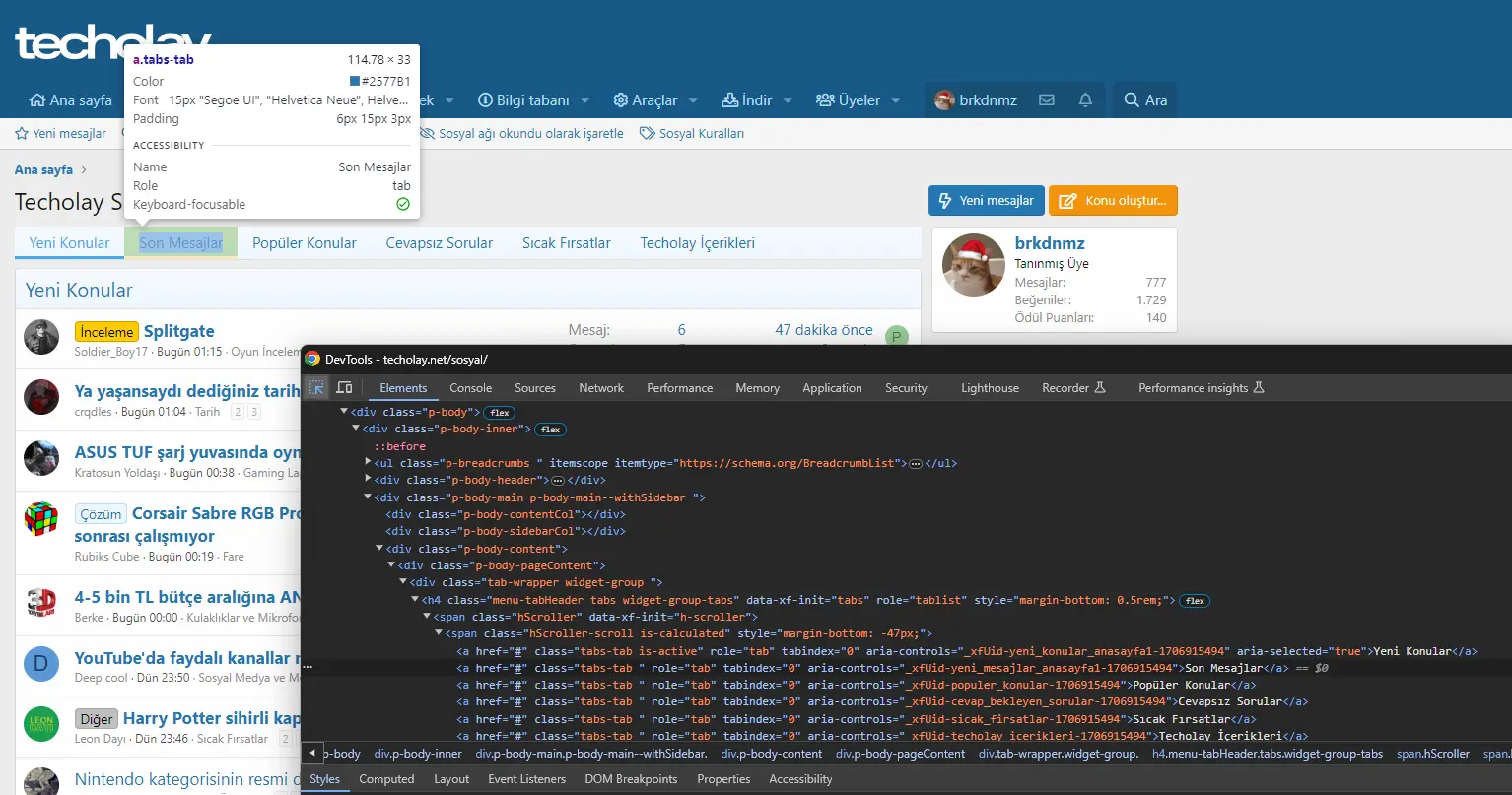The image size is (1512, 795).
Task: Open the inbox envelope icon in navbar
Action: pyautogui.click(x=1047, y=100)
